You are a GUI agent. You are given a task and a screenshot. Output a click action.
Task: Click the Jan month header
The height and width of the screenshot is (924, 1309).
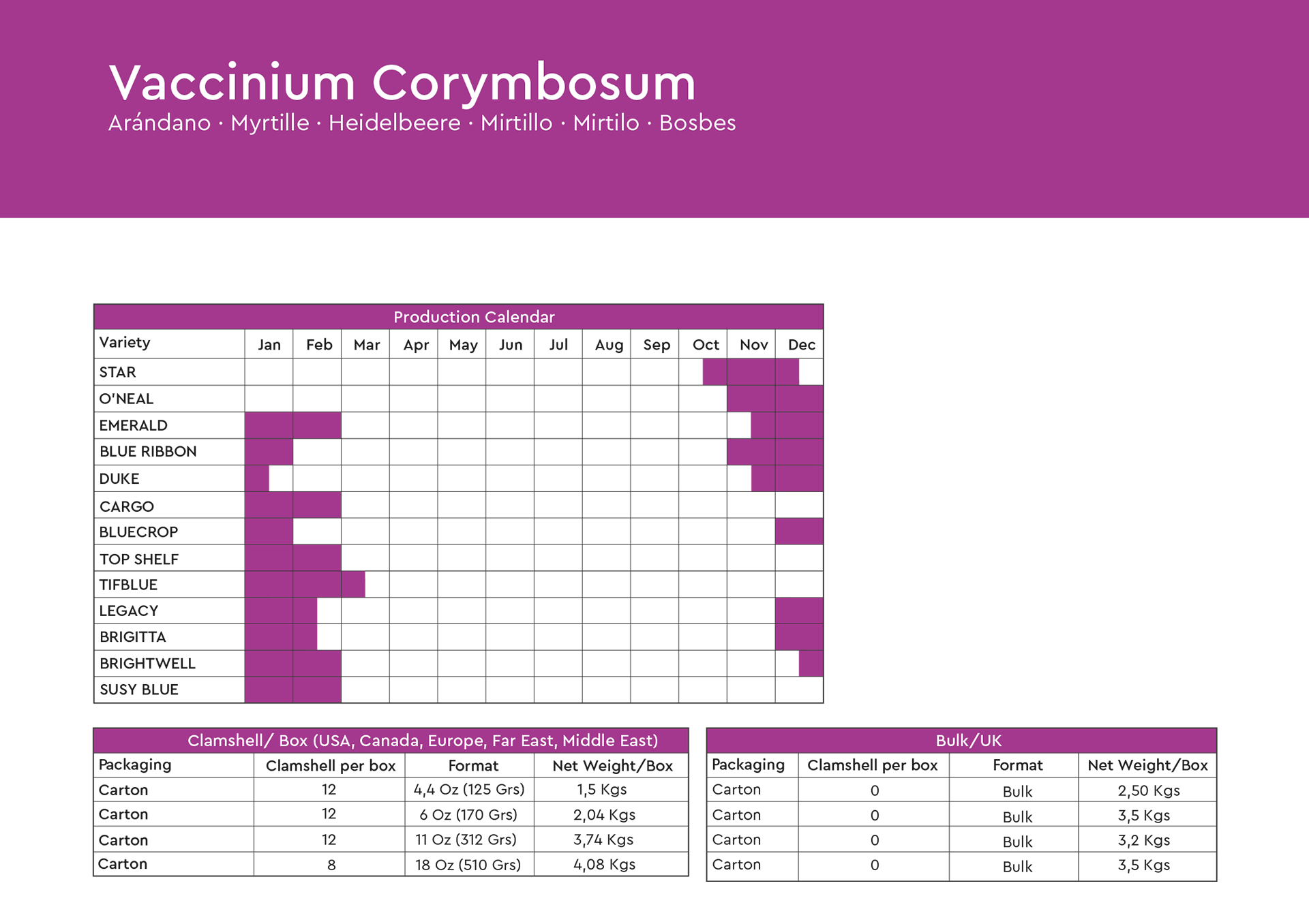(x=269, y=345)
